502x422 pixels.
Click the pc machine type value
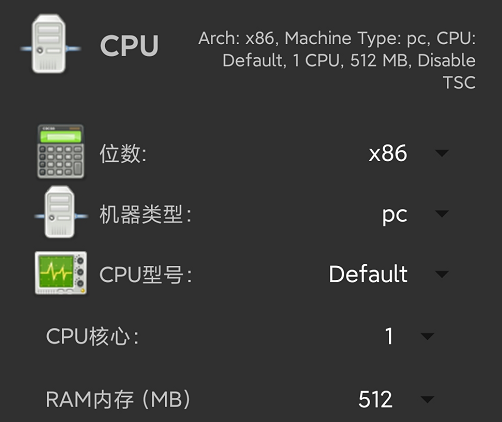coord(394,215)
